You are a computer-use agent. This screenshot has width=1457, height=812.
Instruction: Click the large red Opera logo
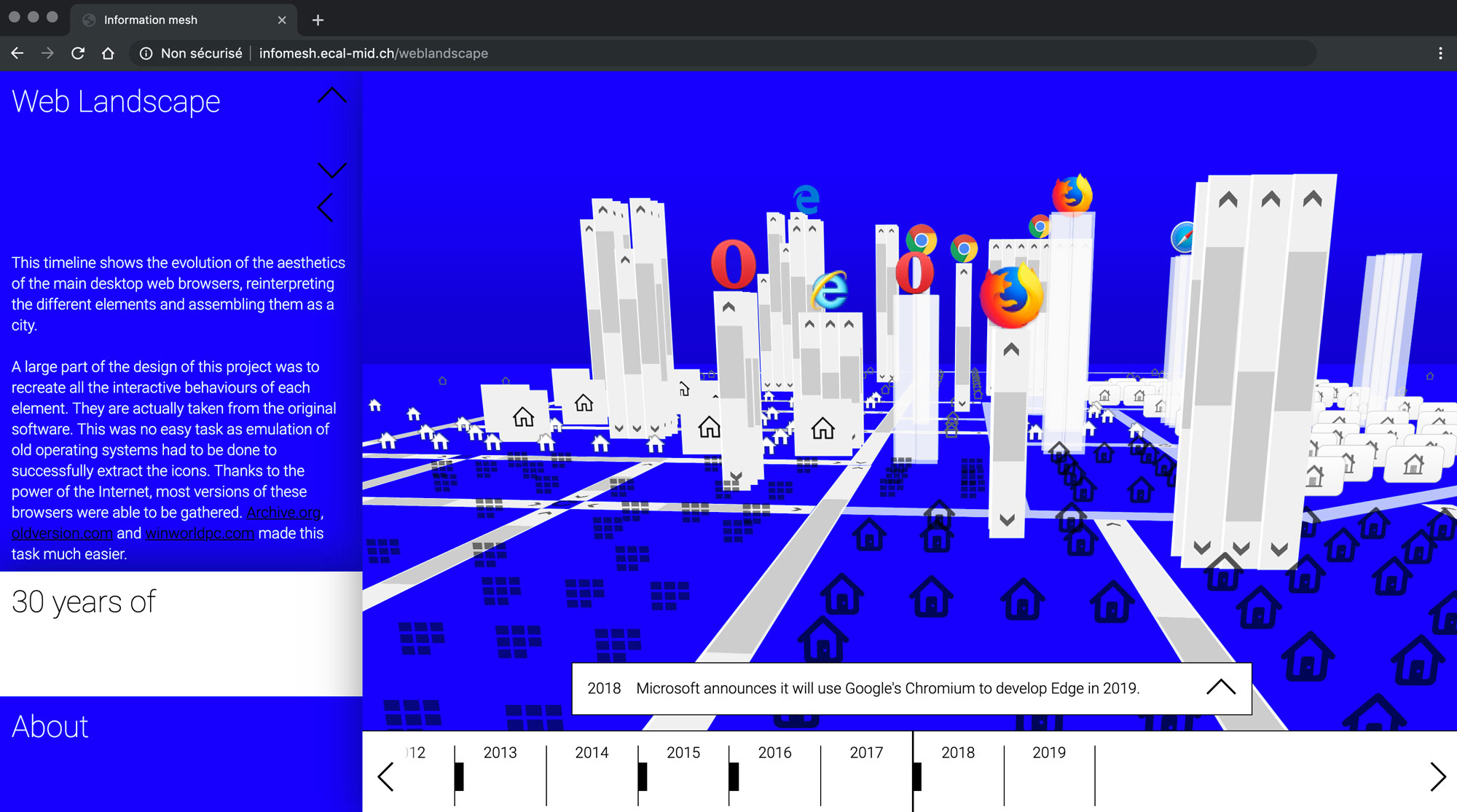pos(733,264)
